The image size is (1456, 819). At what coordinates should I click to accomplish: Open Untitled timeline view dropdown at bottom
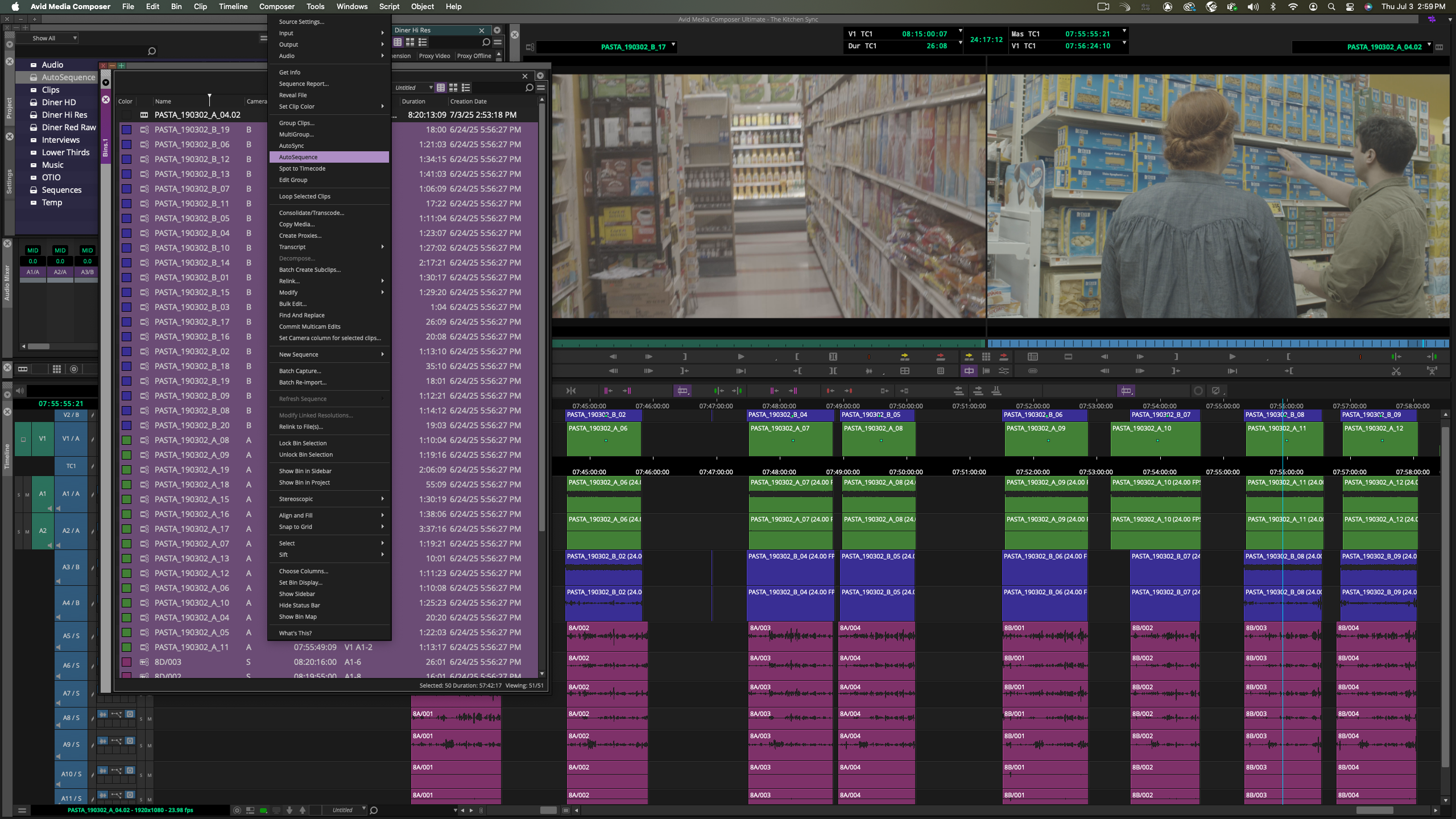(346, 810)
